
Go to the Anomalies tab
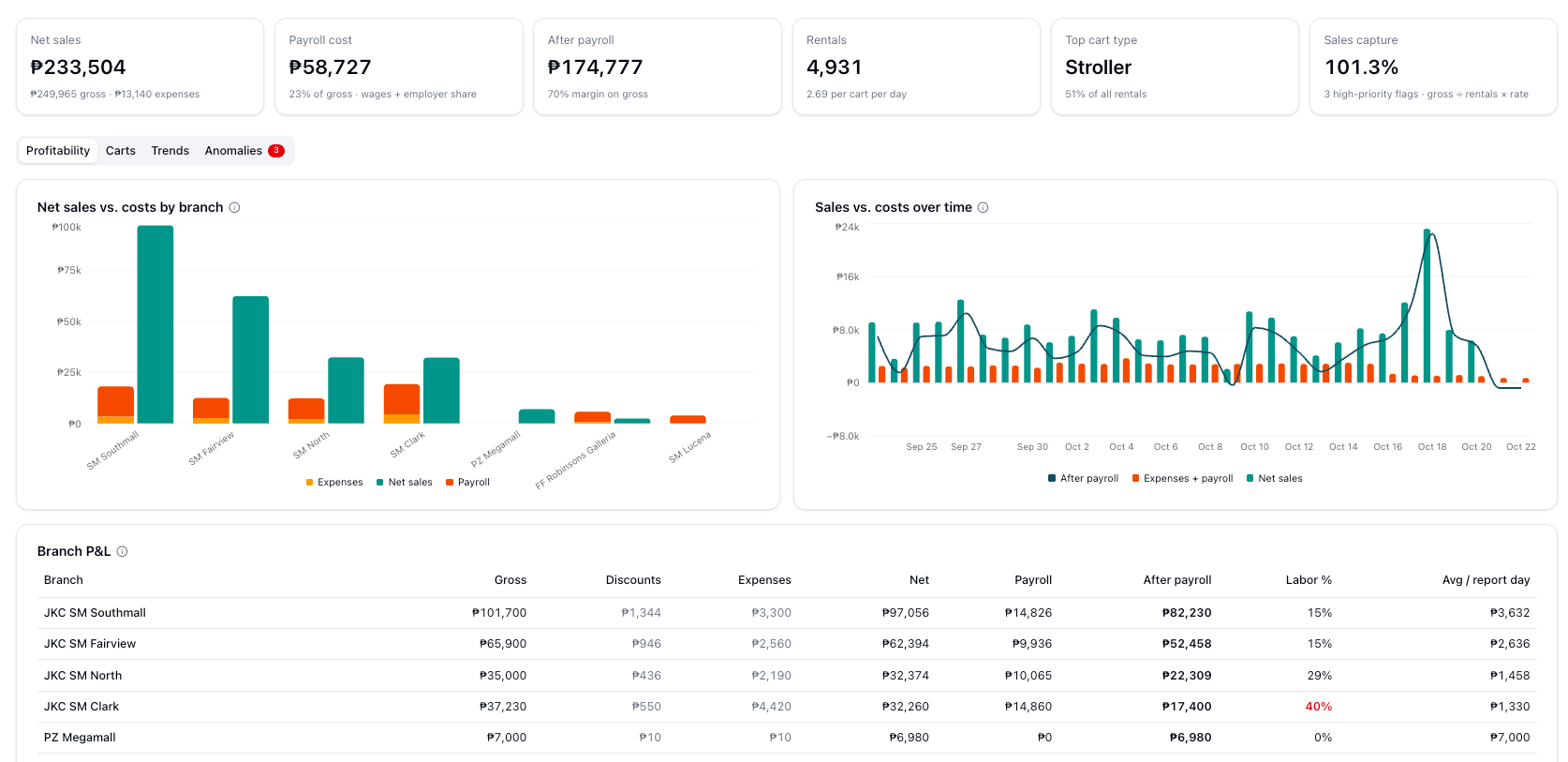pos(244,151)
